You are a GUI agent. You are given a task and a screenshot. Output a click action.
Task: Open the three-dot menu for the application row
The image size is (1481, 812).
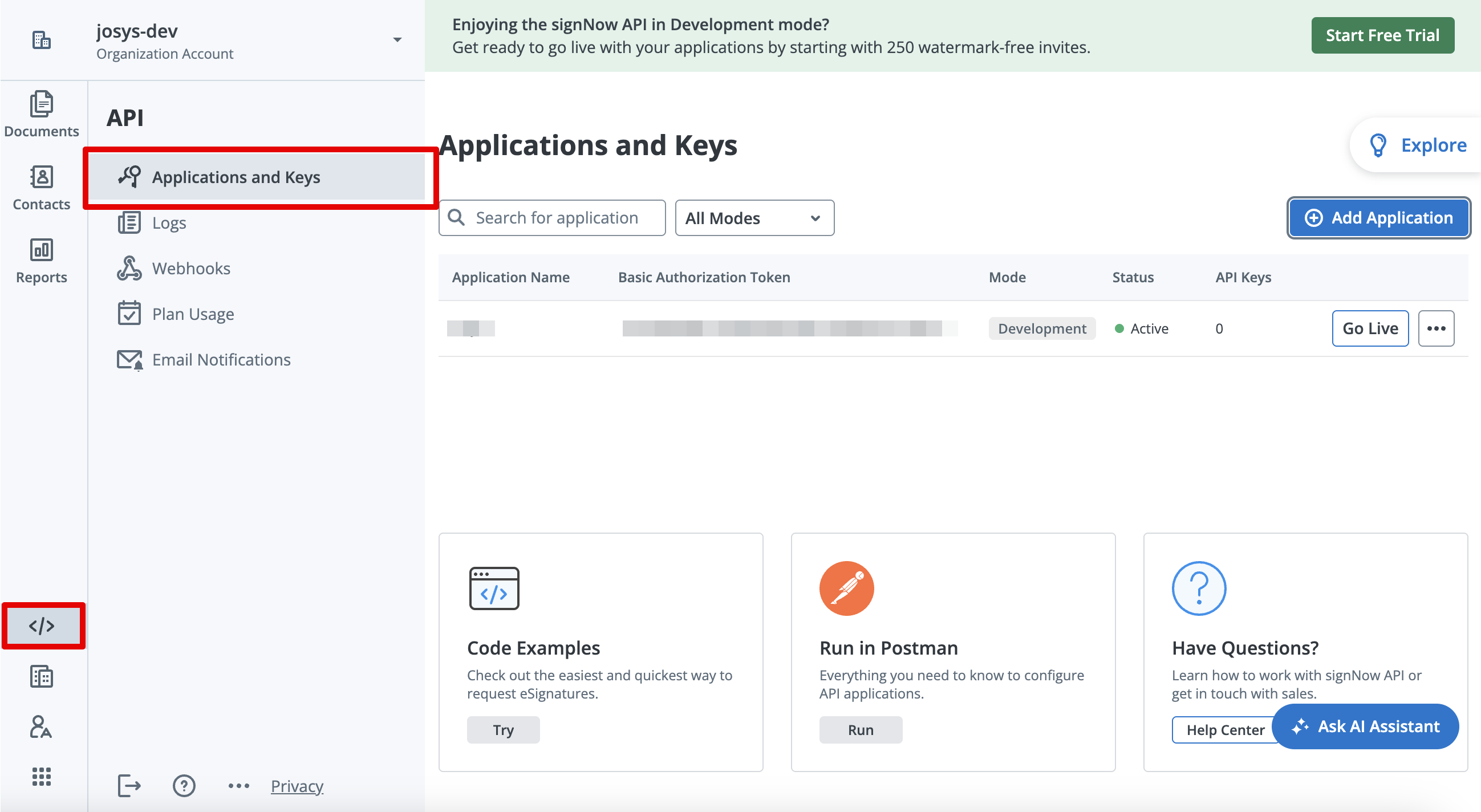(x=1435, y=328)
